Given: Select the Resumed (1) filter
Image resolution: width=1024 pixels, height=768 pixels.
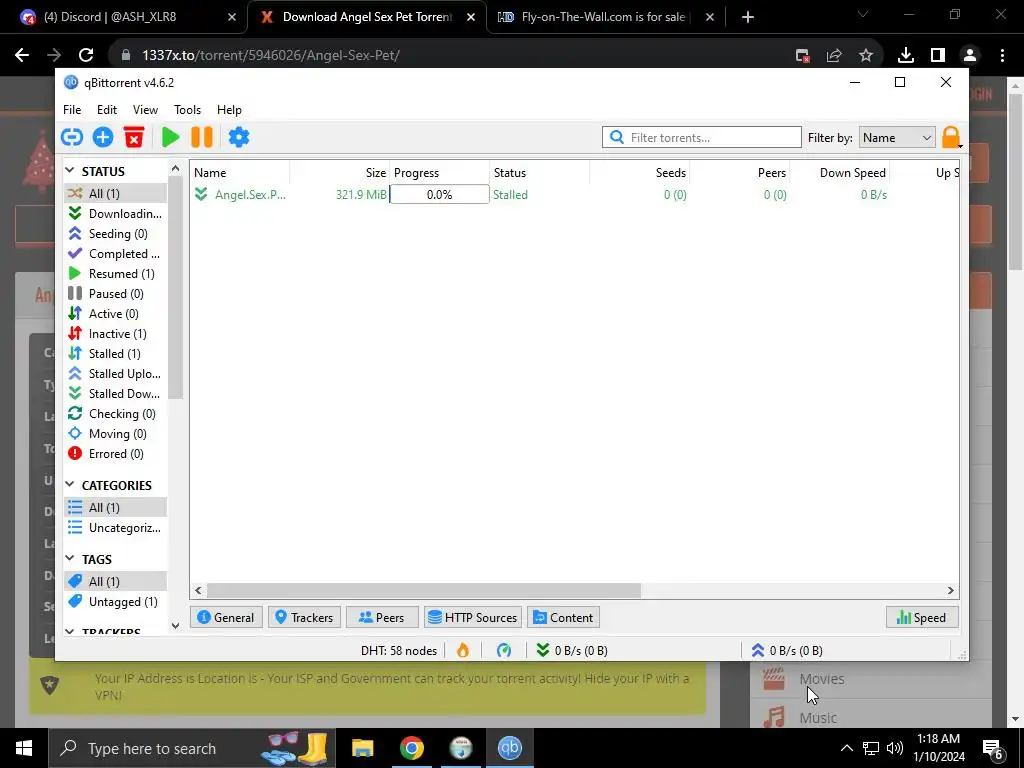Looking at the screenshot, I should tap(116, 274).
